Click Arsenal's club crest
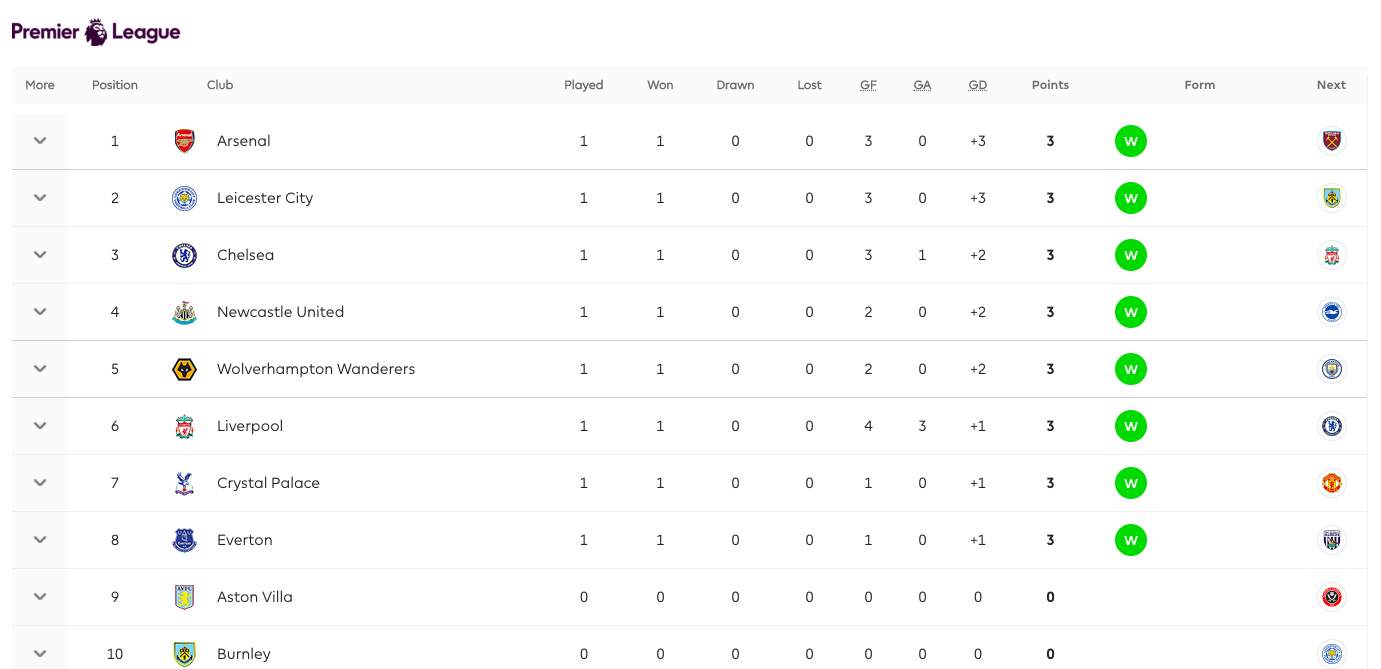The width and height of the screenshot is (1381, 669). pyautogui.click(x=184, y=141)
